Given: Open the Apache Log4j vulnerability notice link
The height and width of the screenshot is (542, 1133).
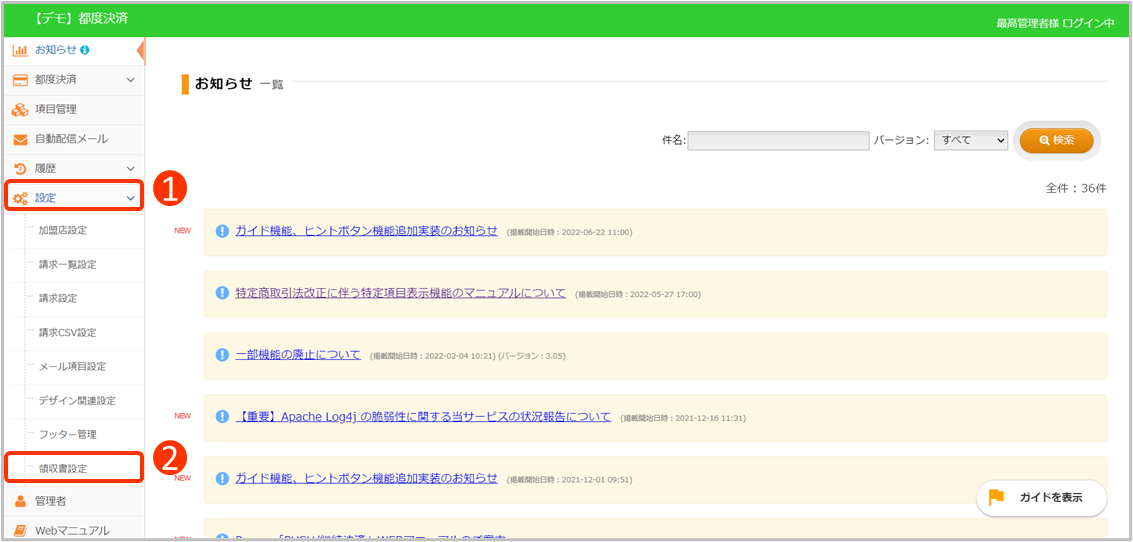Looking at the screenshot, I should click(423, 417).
